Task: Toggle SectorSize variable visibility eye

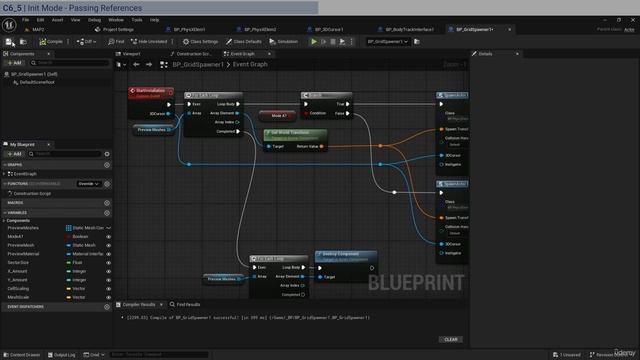Action: pyautogui.click(x=109, y=263)
